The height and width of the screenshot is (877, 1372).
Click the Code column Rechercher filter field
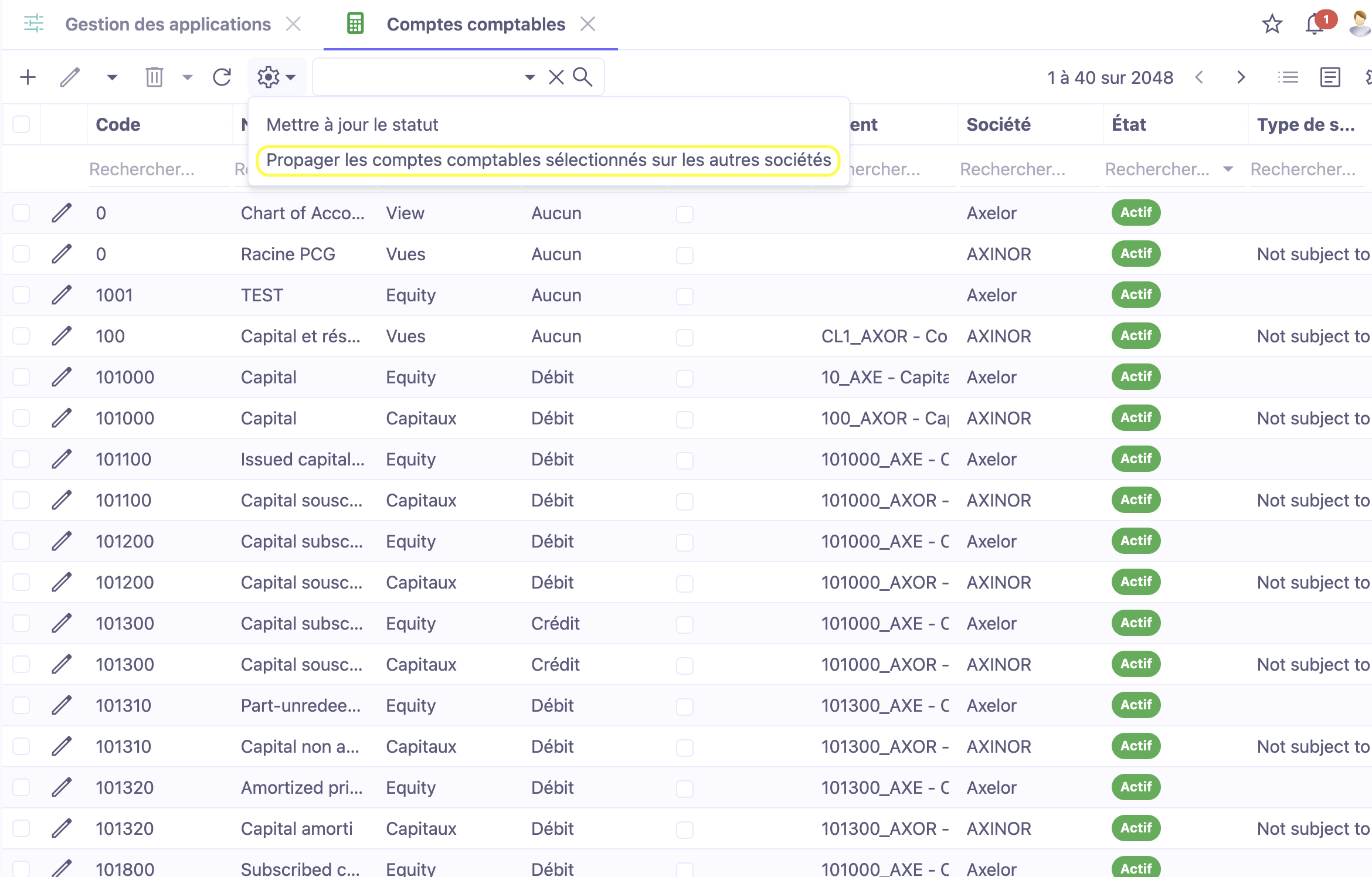pyautogui.click(x=158, y=169)
